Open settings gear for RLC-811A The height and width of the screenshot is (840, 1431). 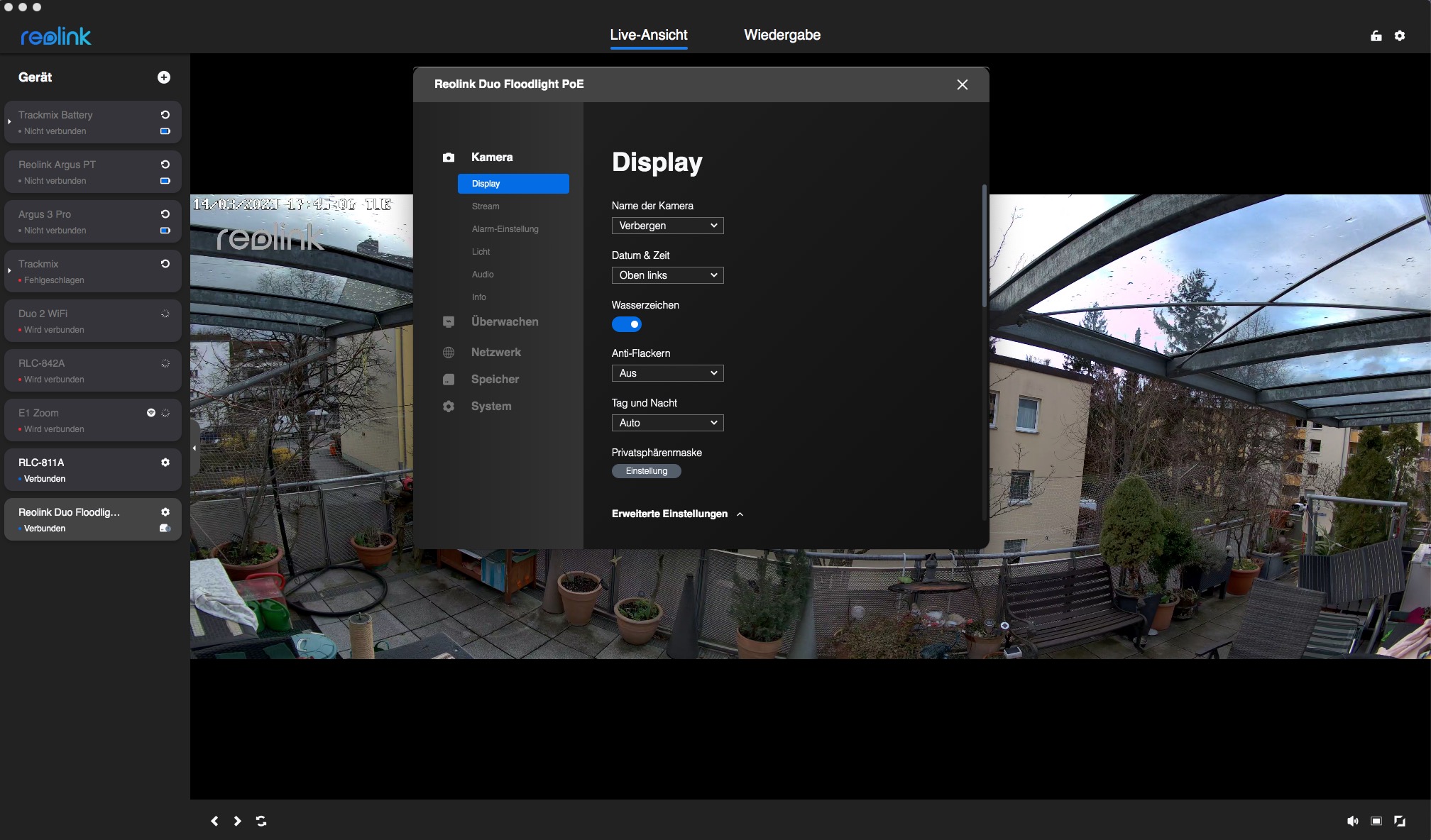tap(165, 463)
